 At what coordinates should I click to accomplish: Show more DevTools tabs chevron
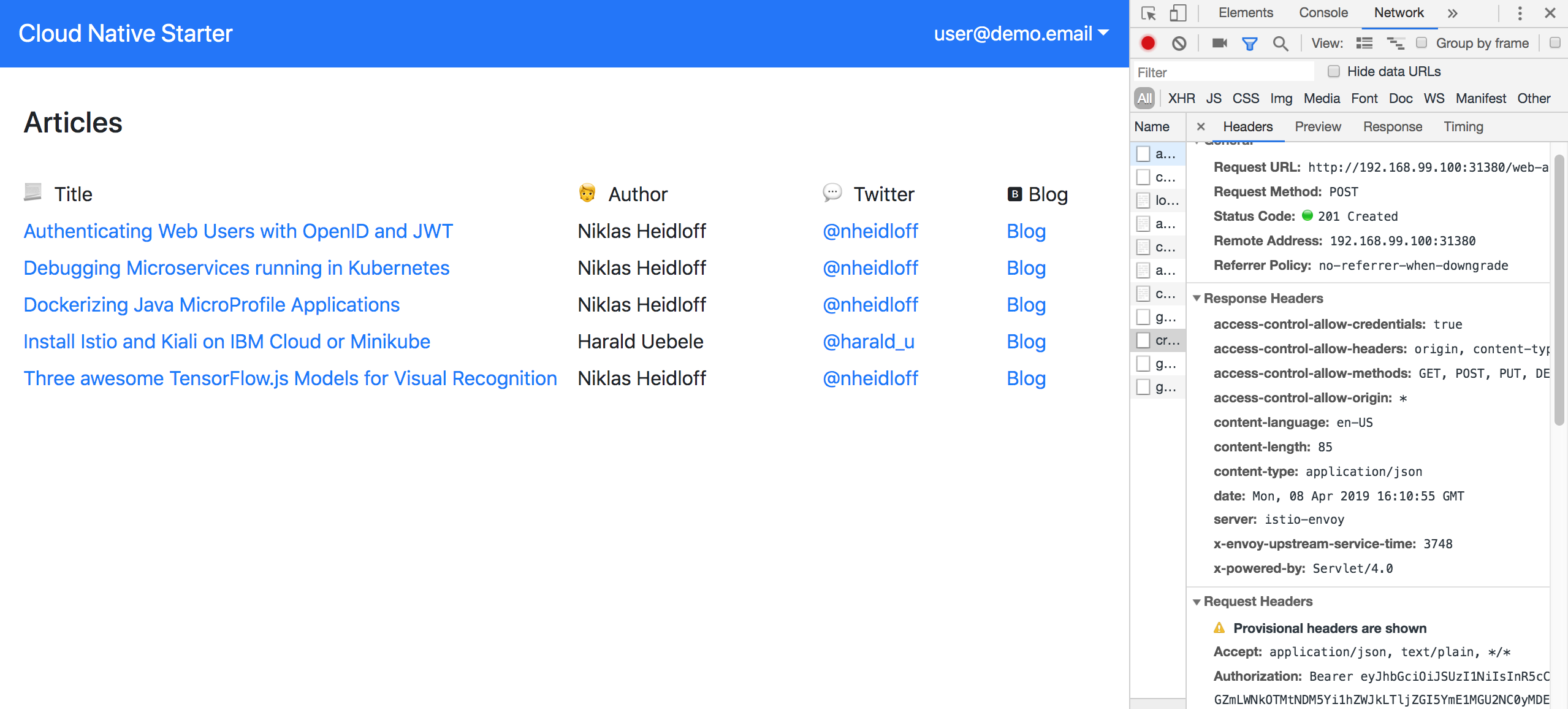coord(1452,13)
